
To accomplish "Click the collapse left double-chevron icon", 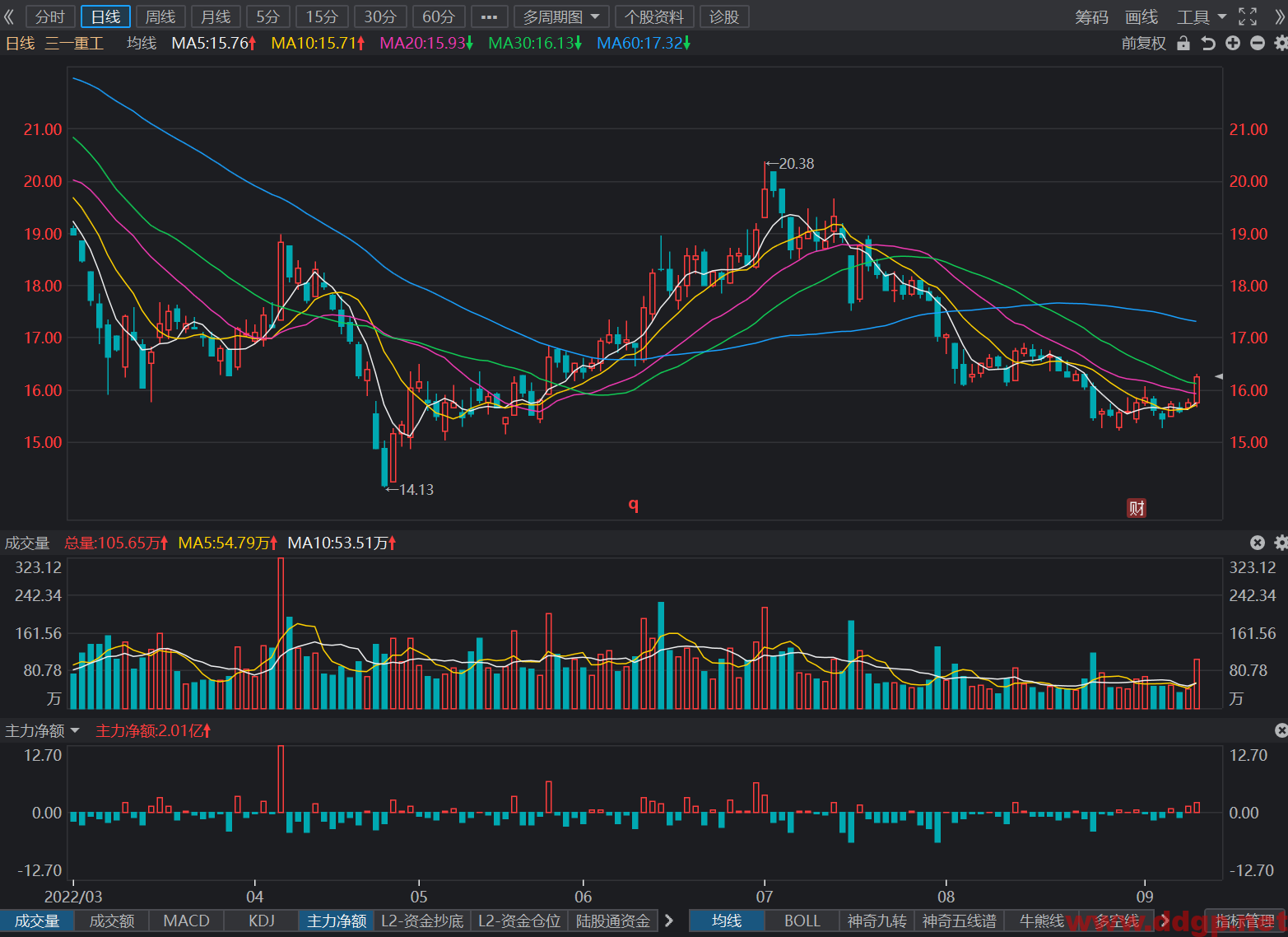I will 9,16.
